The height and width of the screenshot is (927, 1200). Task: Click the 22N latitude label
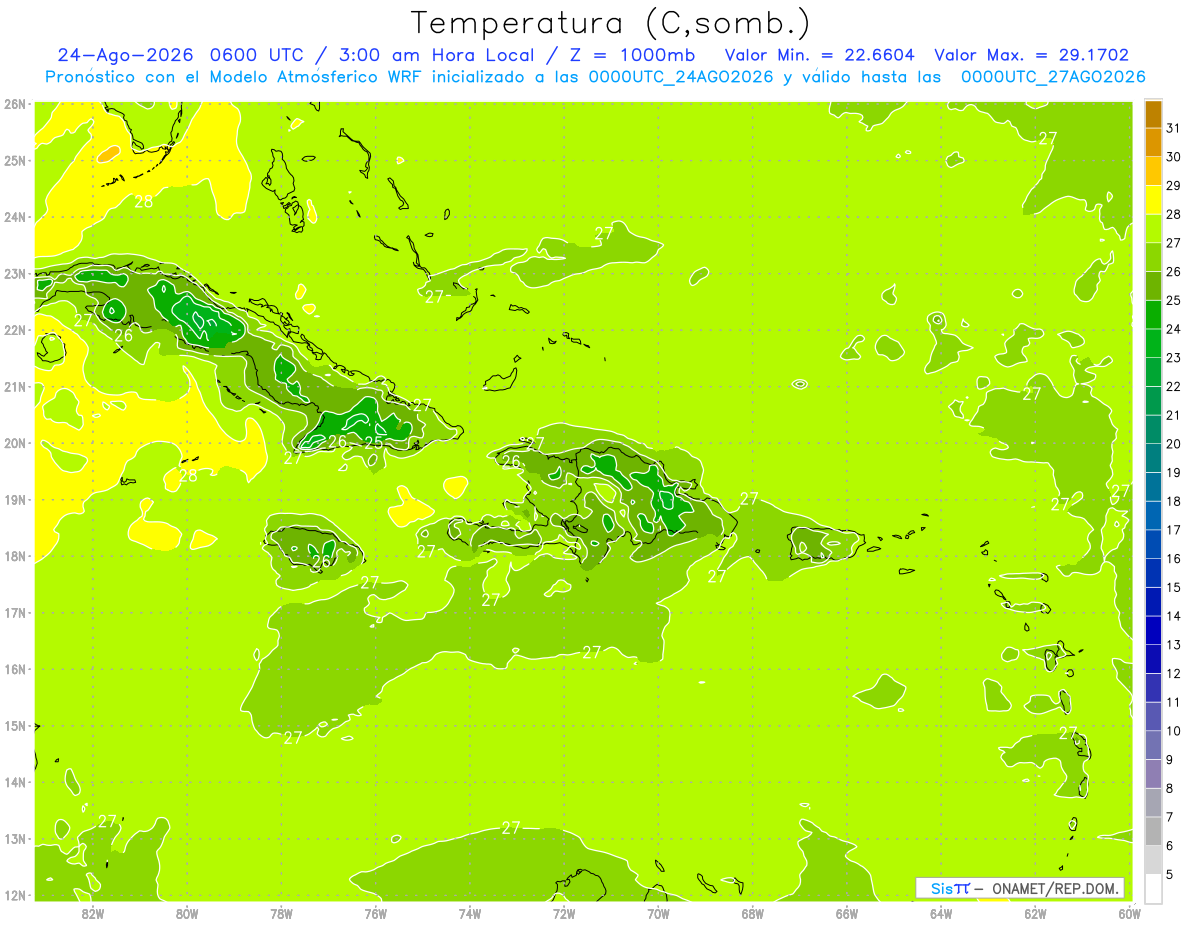(15, 330)
